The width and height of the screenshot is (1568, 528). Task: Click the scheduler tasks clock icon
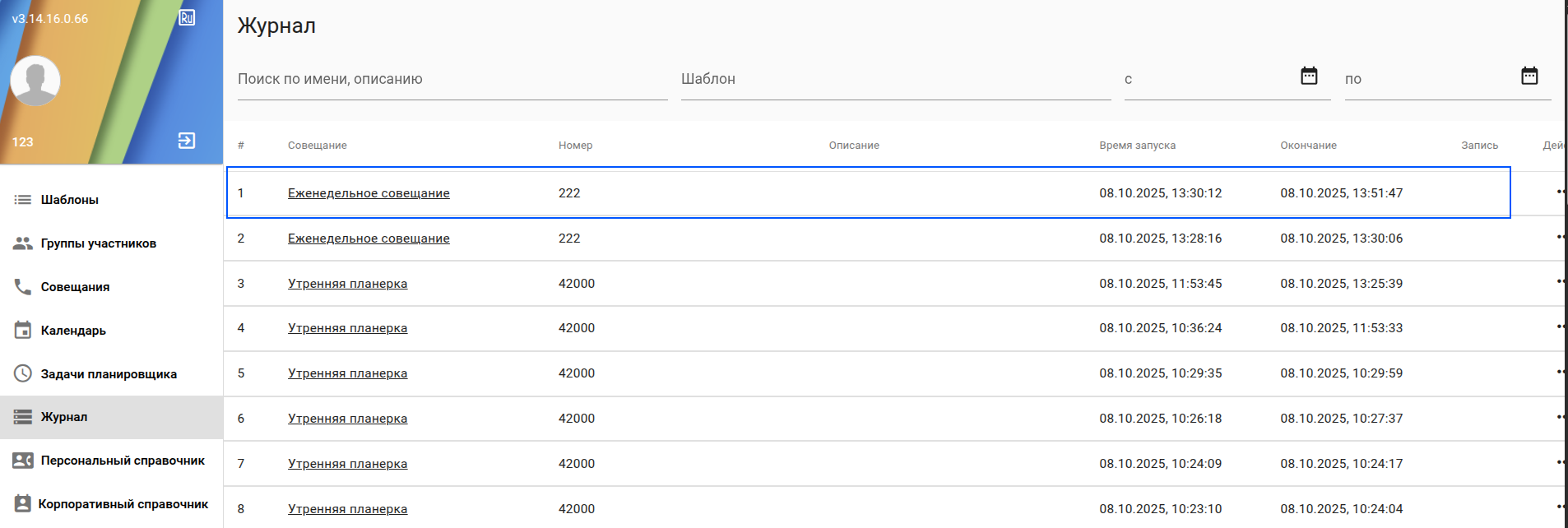(x=23, y=373)
